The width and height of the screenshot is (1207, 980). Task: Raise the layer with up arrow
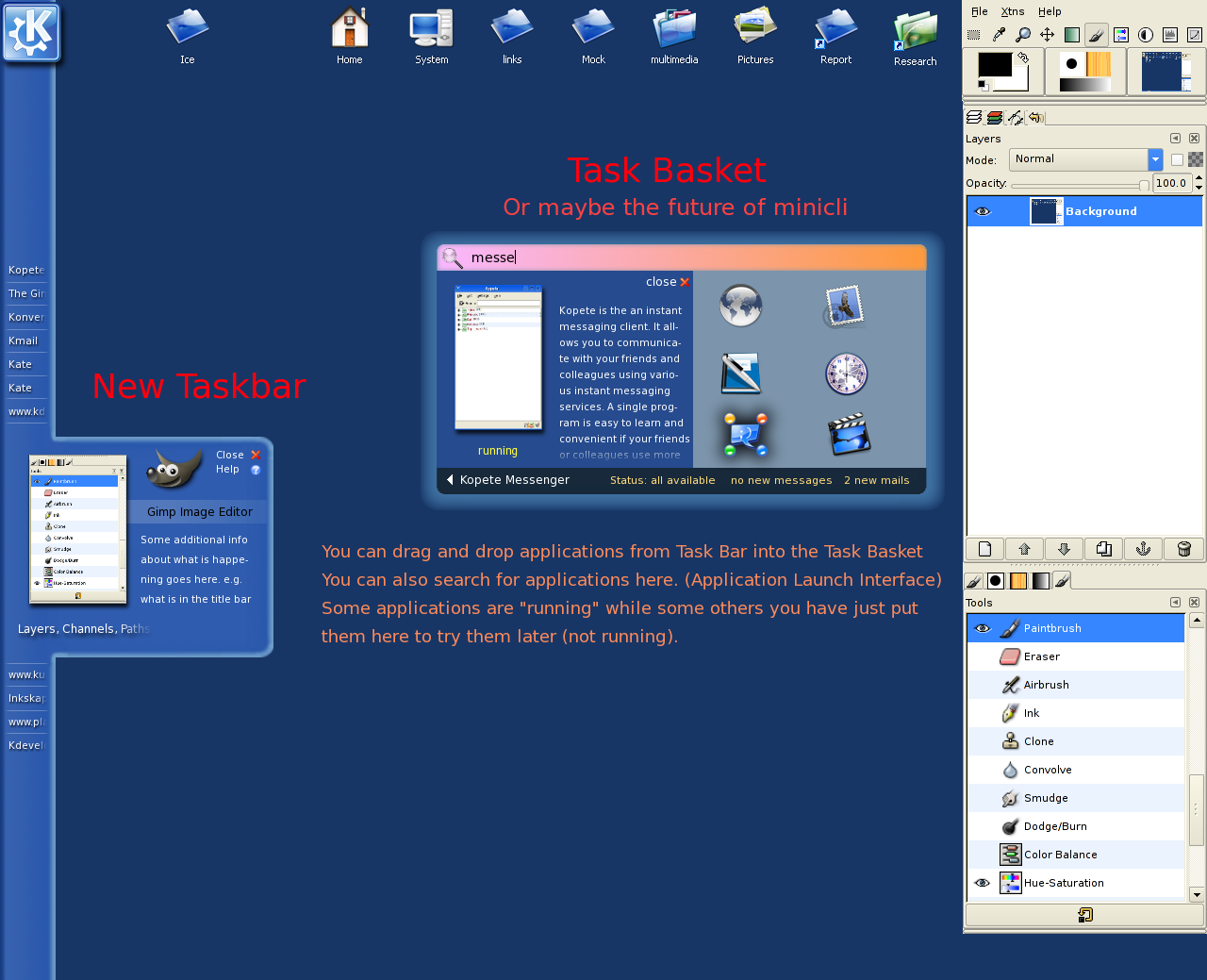[x=1025, y=549]
